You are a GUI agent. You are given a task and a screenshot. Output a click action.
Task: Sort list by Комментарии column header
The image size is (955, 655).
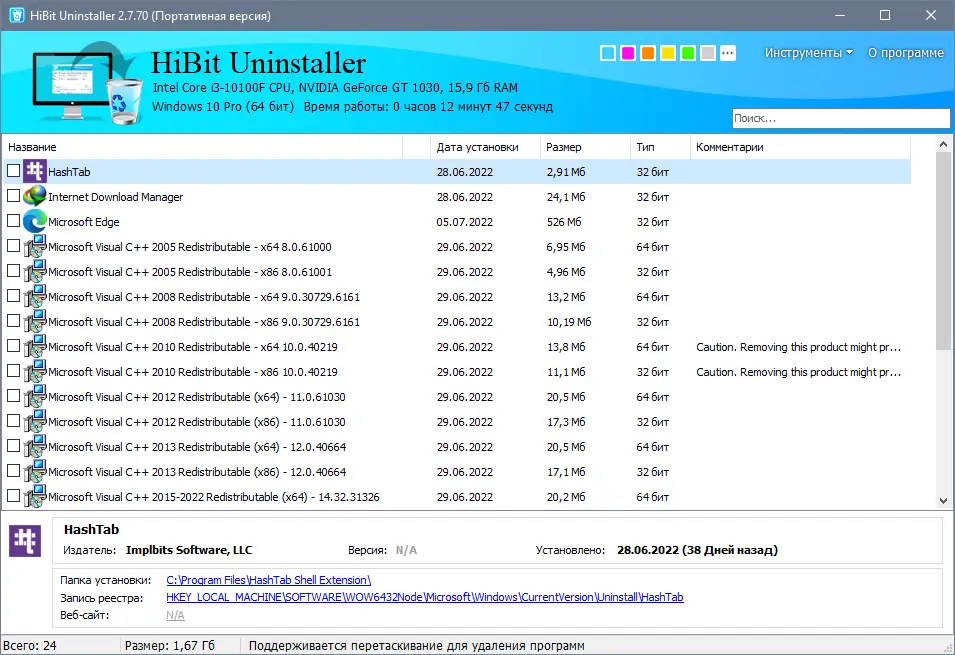coord(800,147)
